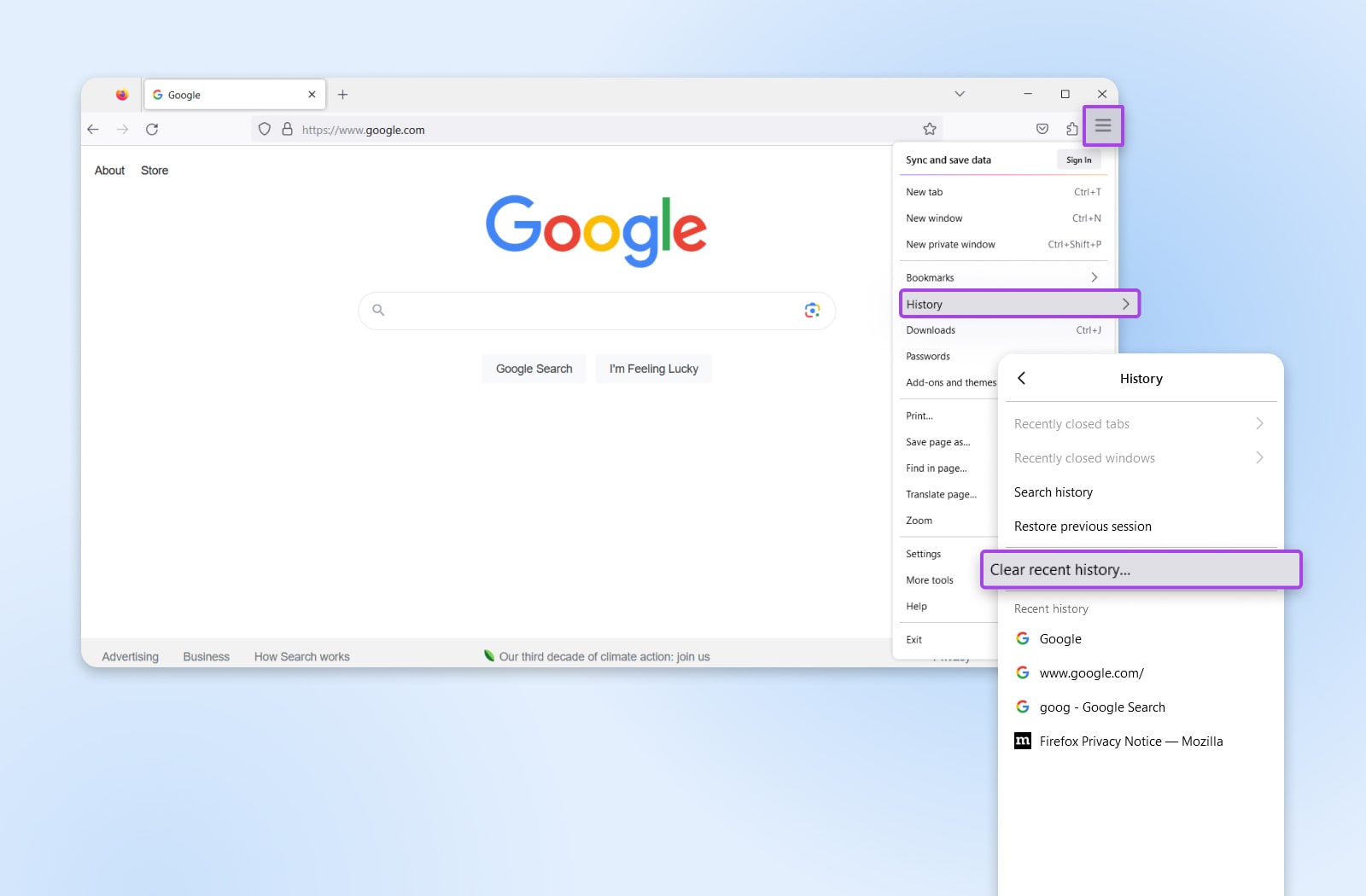The width and height of the screenshot is (1366, 896).
Task: Open a new tab with the plus button
Action: pyautogui.click(x=342, y=95)
